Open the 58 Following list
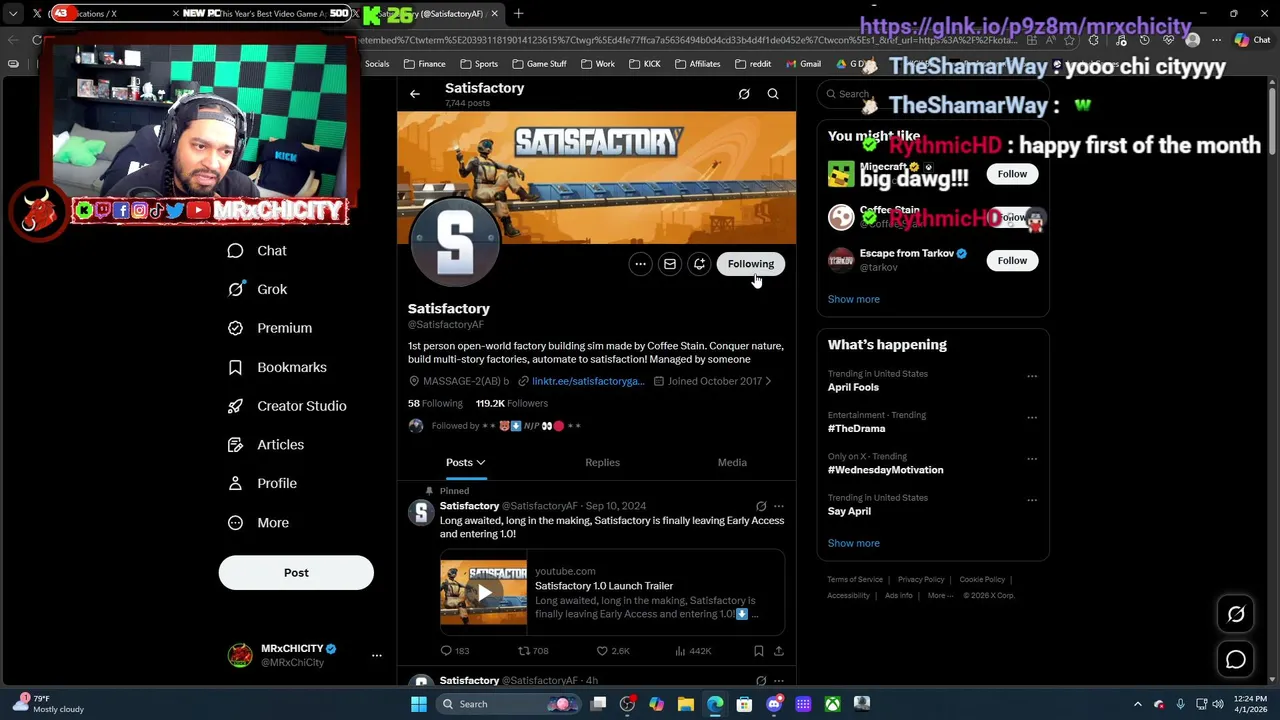 [x=435, y=403]
